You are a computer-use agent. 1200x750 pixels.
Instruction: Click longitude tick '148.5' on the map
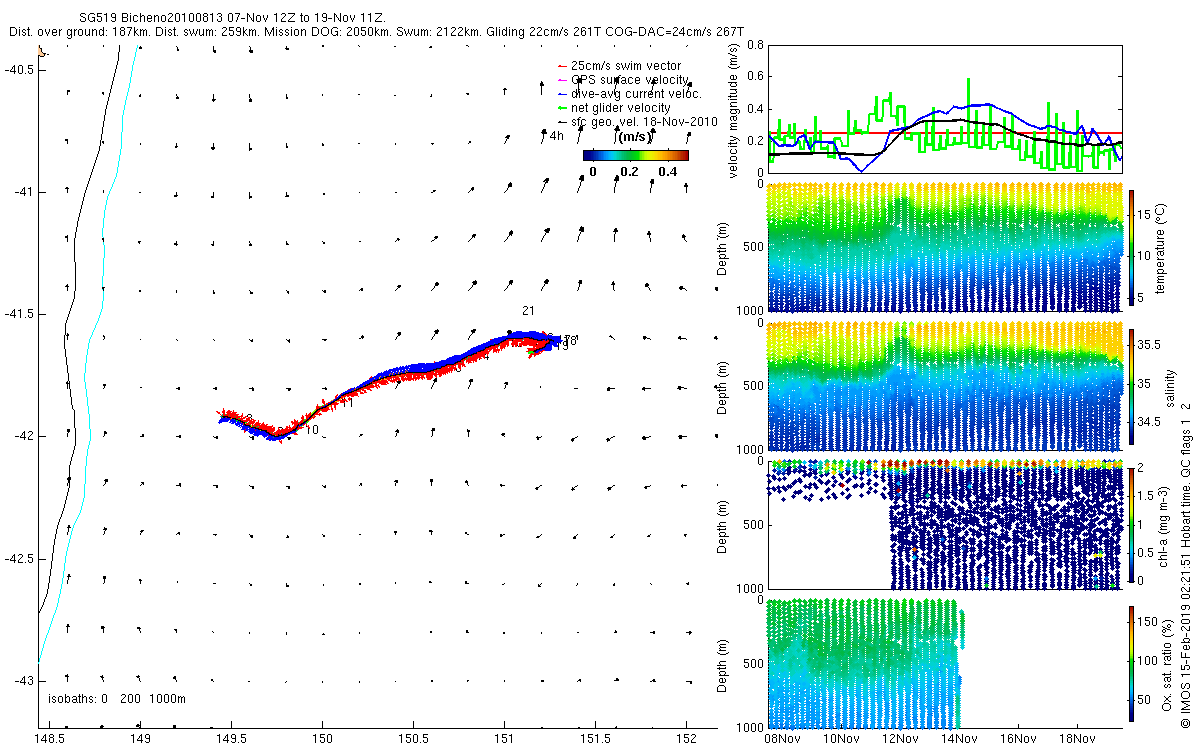coord(50,739)
